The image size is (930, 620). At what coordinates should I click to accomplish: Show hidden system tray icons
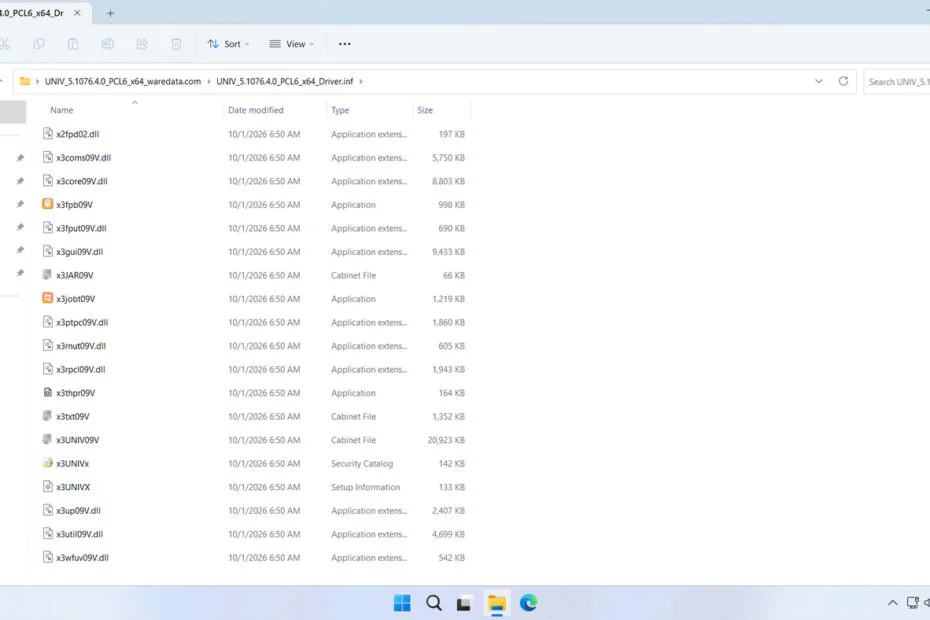click(x=892, y=603)
